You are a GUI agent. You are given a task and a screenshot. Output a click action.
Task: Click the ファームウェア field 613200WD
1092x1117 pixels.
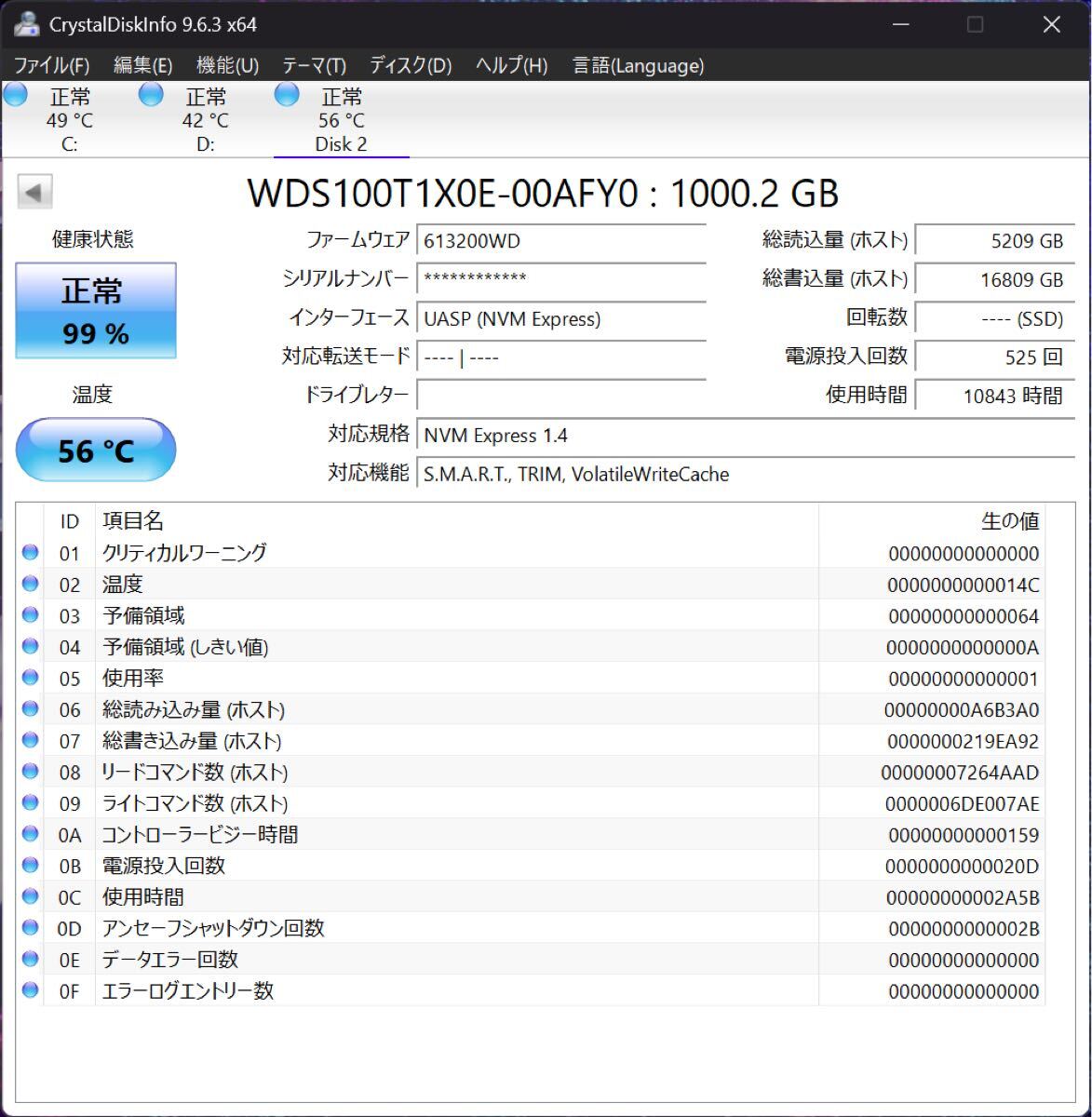pos(561,240)
